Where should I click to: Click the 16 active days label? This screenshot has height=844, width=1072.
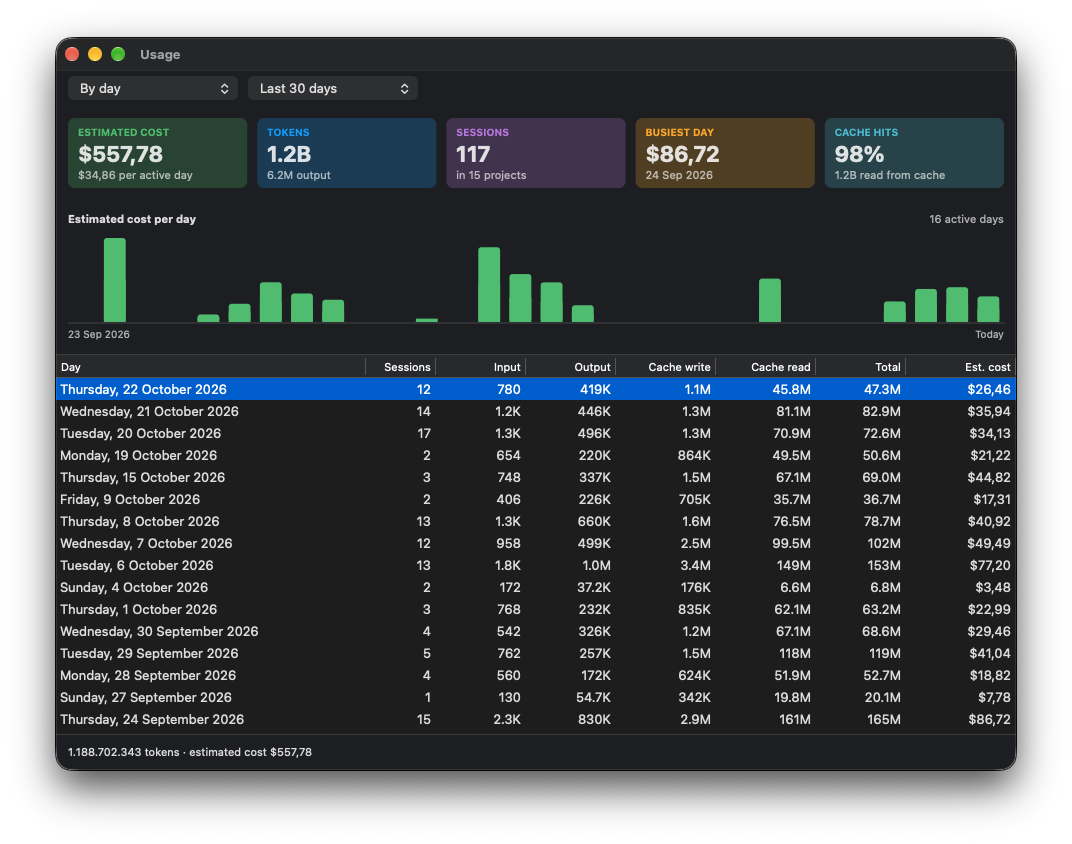[x=966, y=219]
